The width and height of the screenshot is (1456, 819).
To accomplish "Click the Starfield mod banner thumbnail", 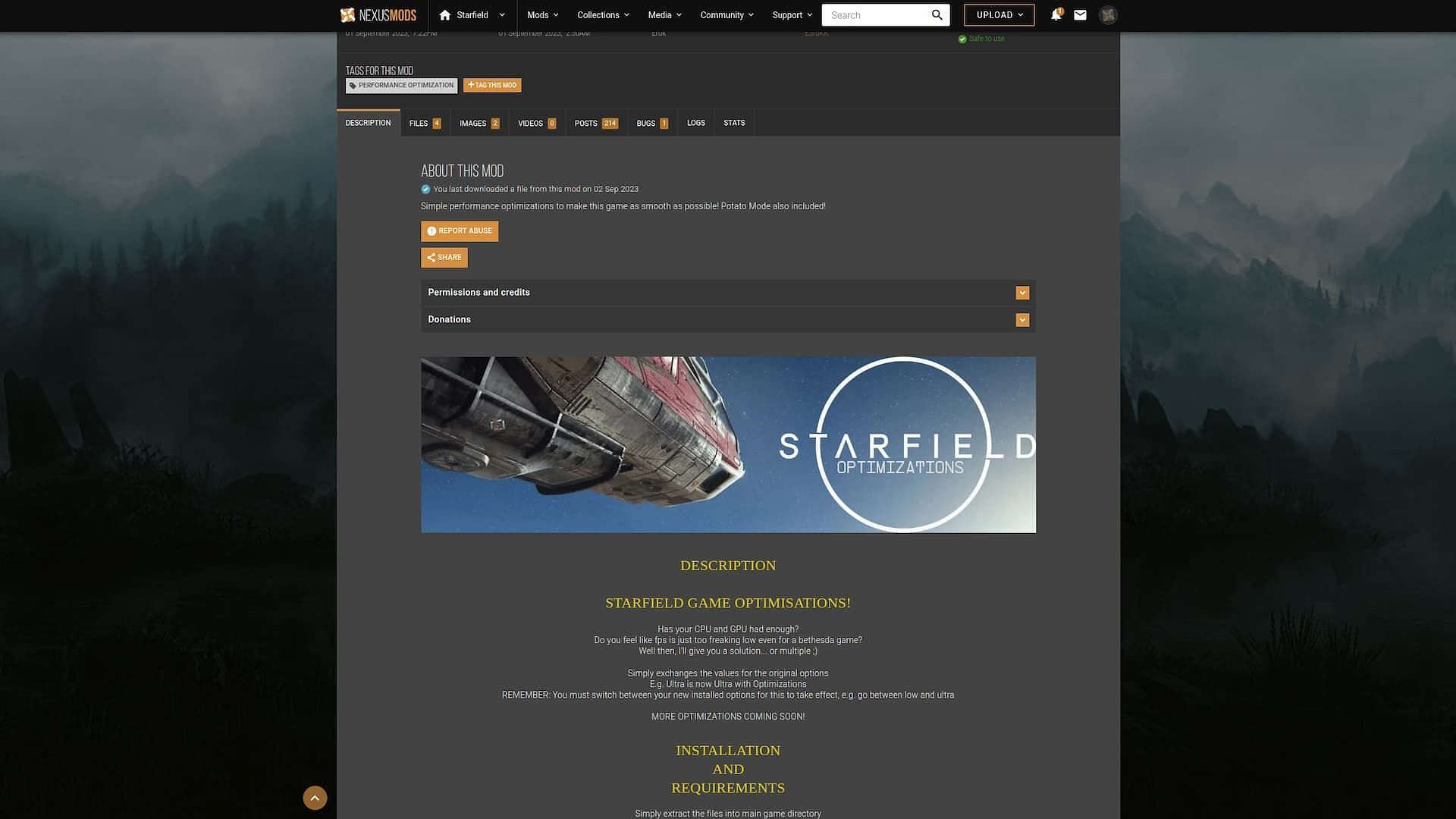I will click(728, 444).
